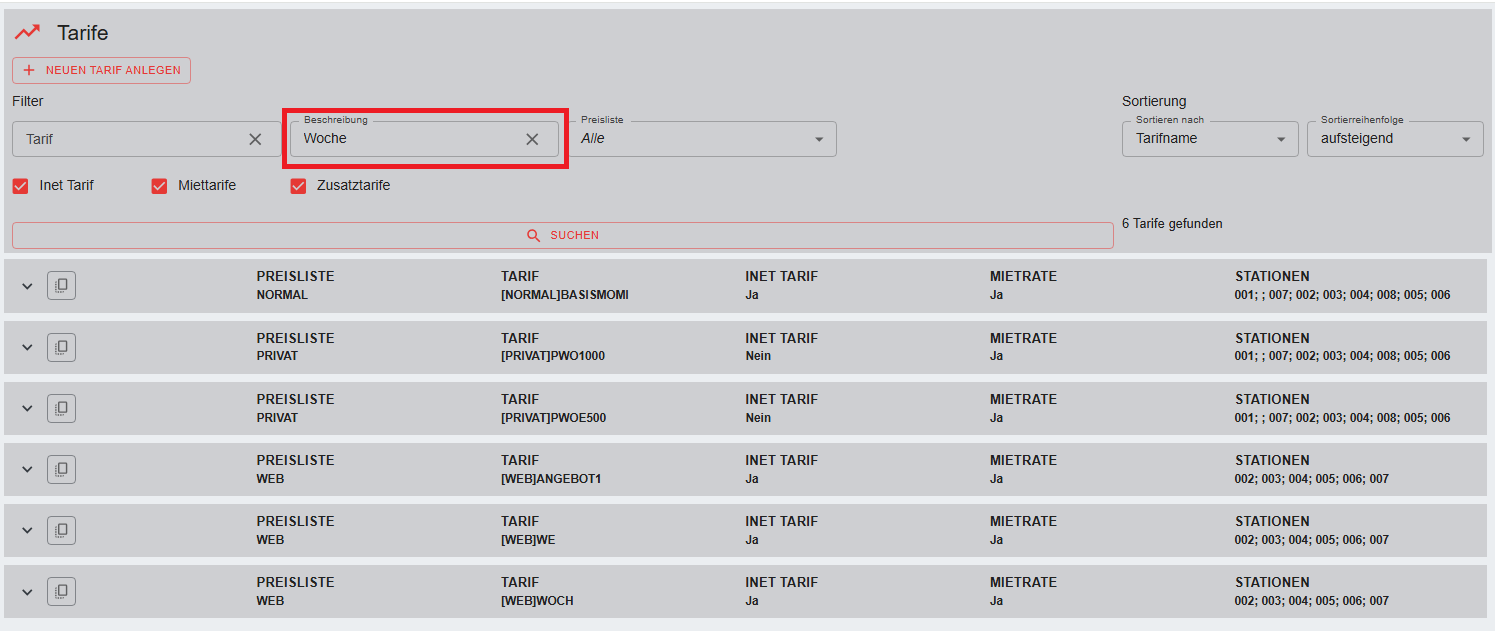Disable the Zusatztarife checkbox
1495x631 pixels.
click(298, 186)
